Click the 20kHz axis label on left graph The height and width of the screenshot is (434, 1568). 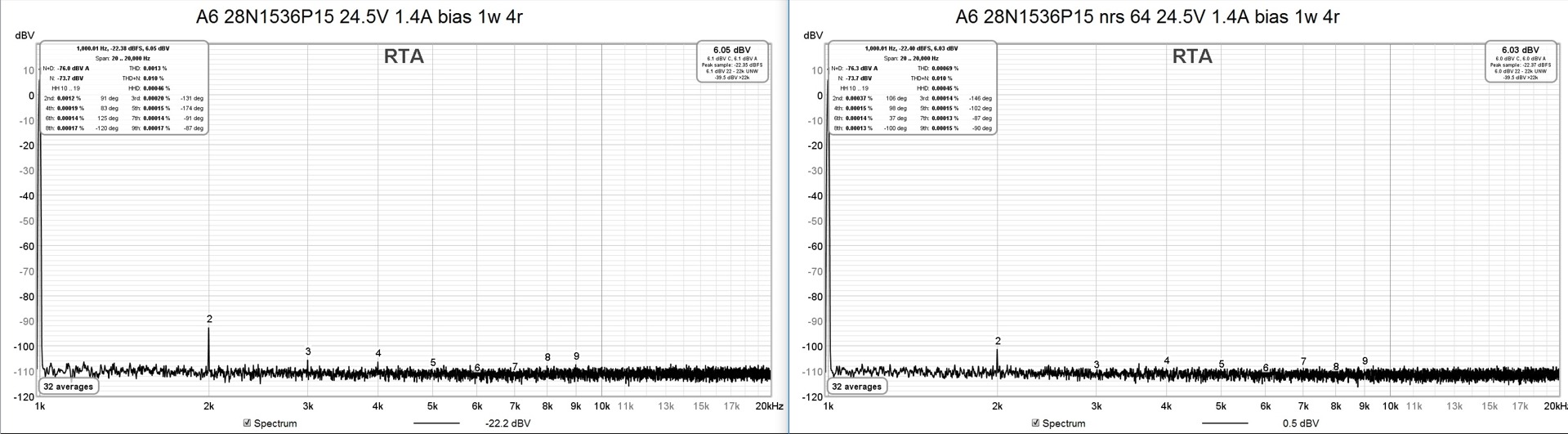click(769, 406)
